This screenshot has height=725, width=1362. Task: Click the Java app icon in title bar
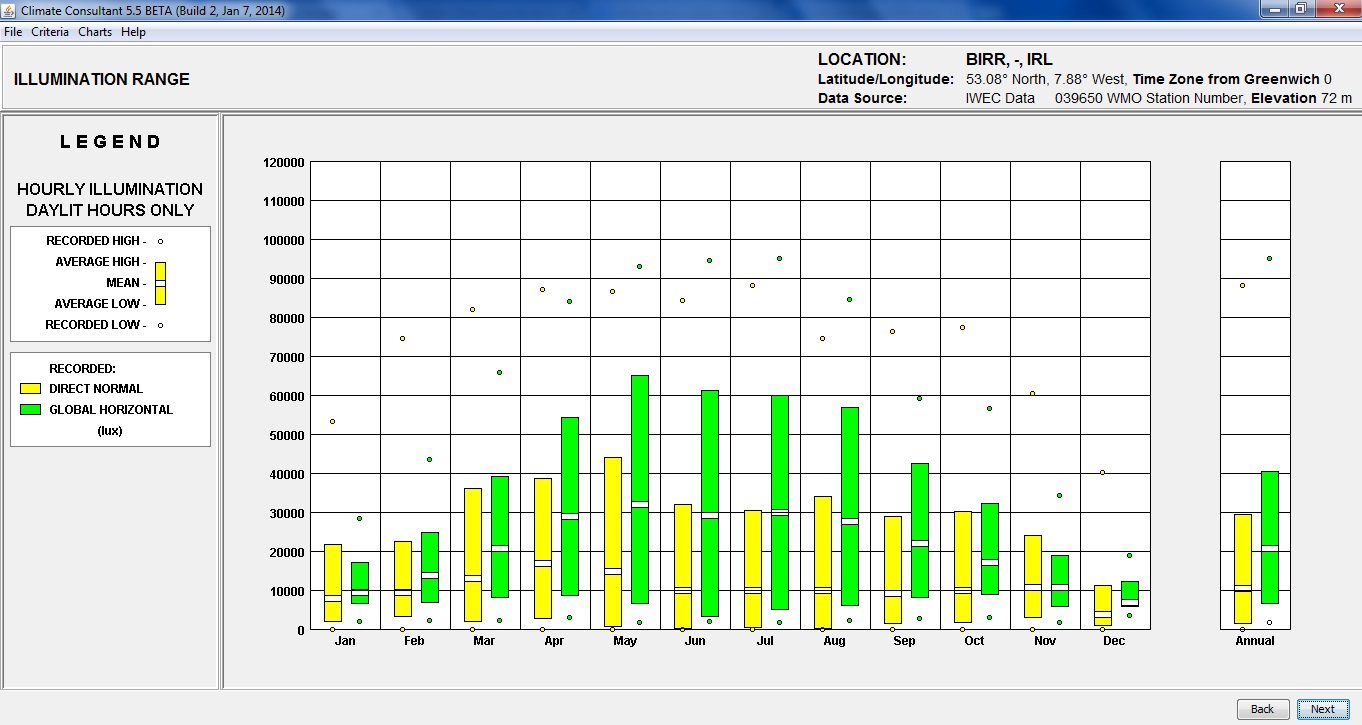10,10
